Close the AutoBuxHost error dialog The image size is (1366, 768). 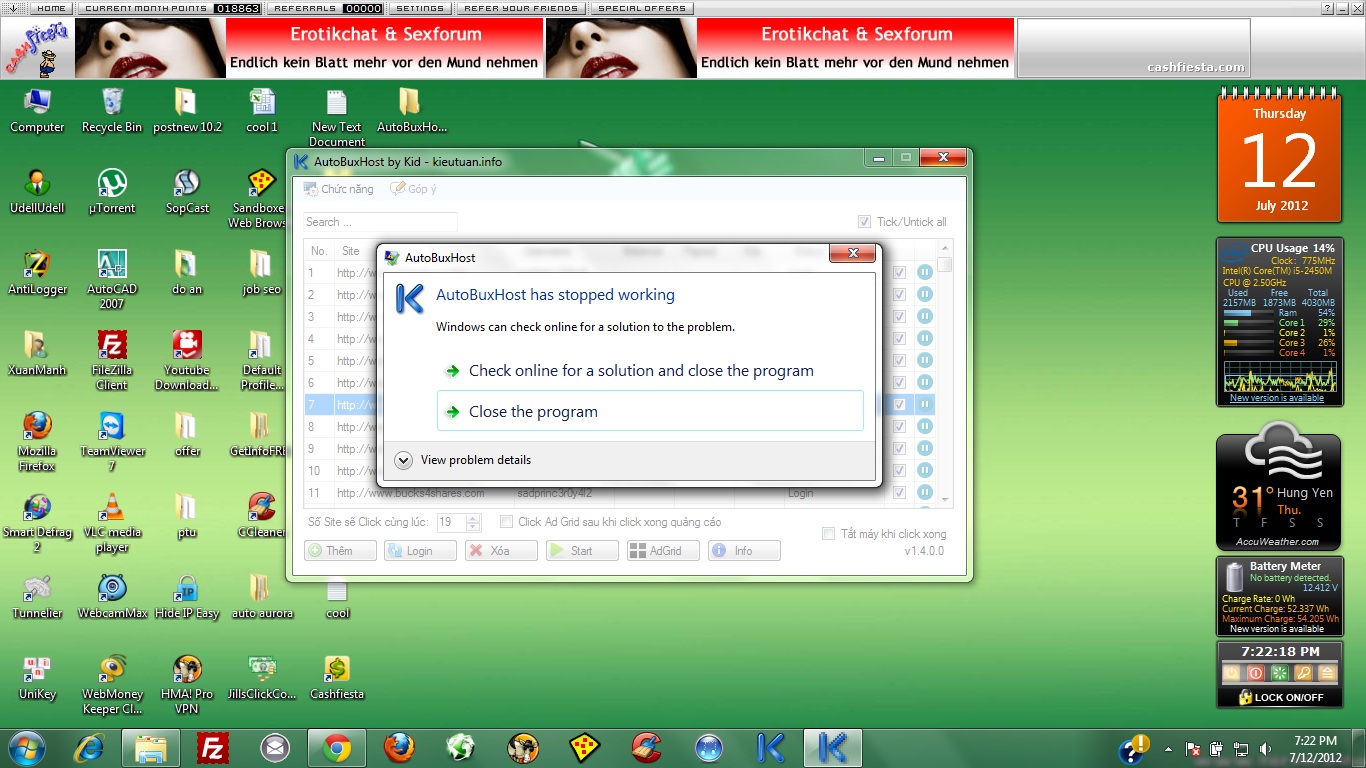853,255
